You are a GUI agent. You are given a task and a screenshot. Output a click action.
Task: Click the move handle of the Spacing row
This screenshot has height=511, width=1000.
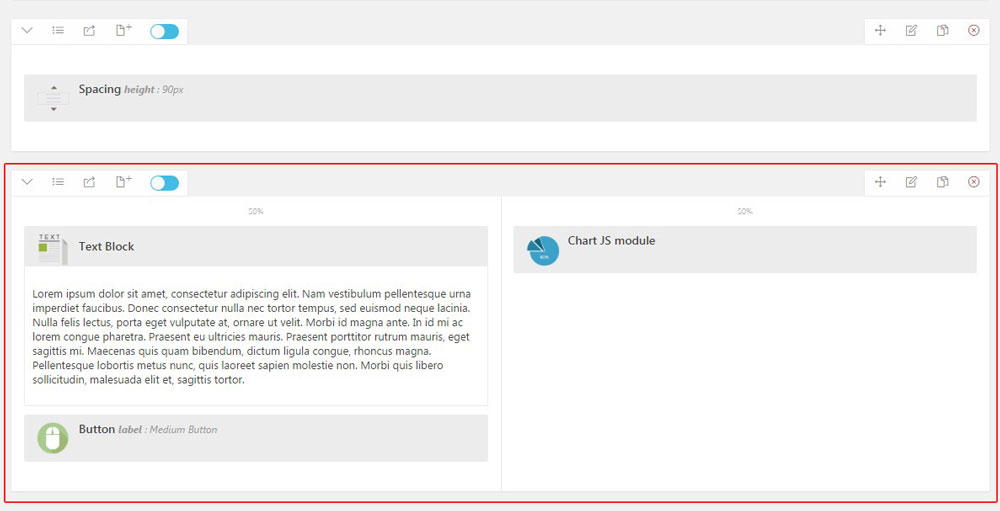point(880,31)
